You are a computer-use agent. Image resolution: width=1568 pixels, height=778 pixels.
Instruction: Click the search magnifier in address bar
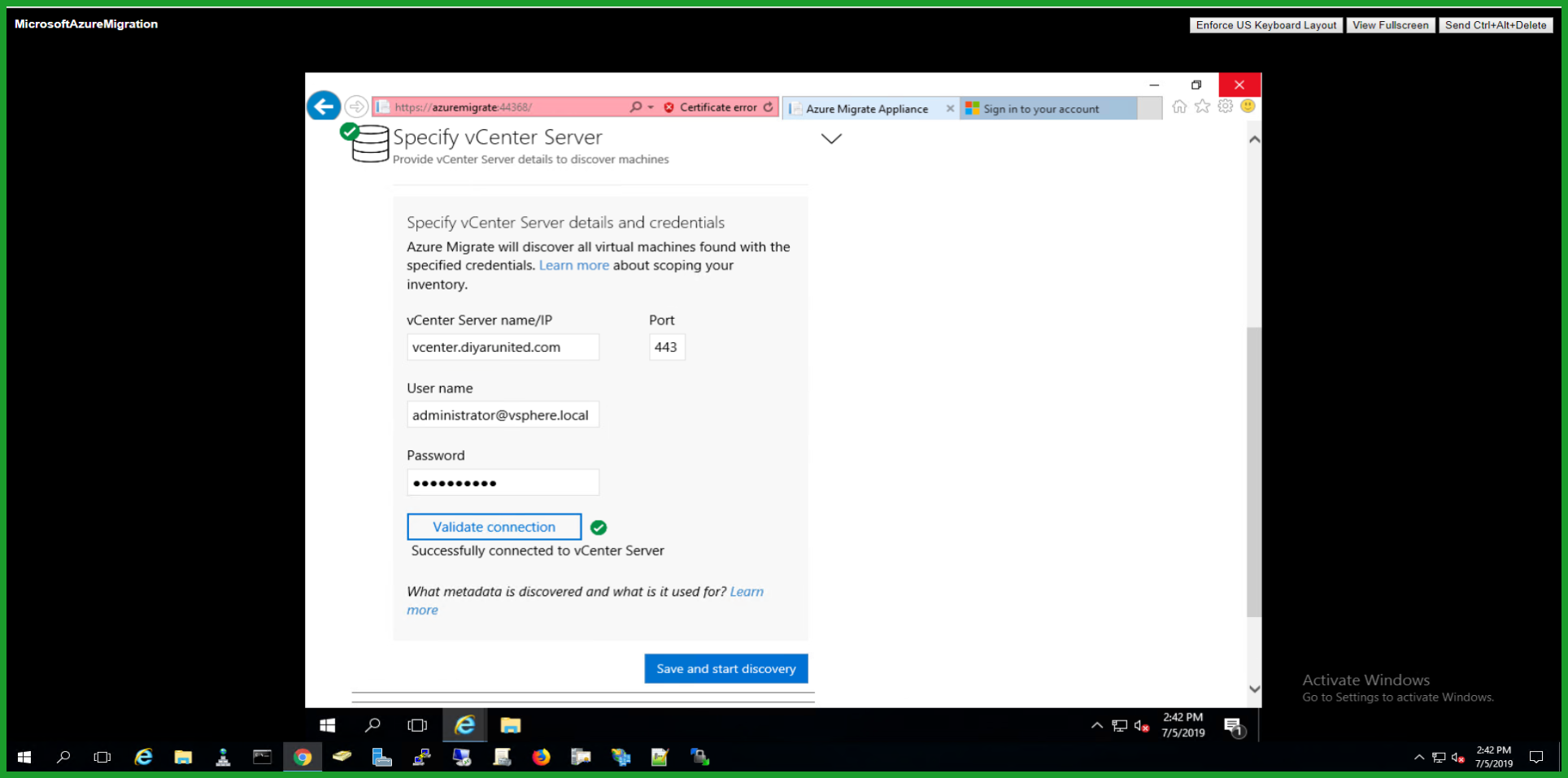coord(636,107)
